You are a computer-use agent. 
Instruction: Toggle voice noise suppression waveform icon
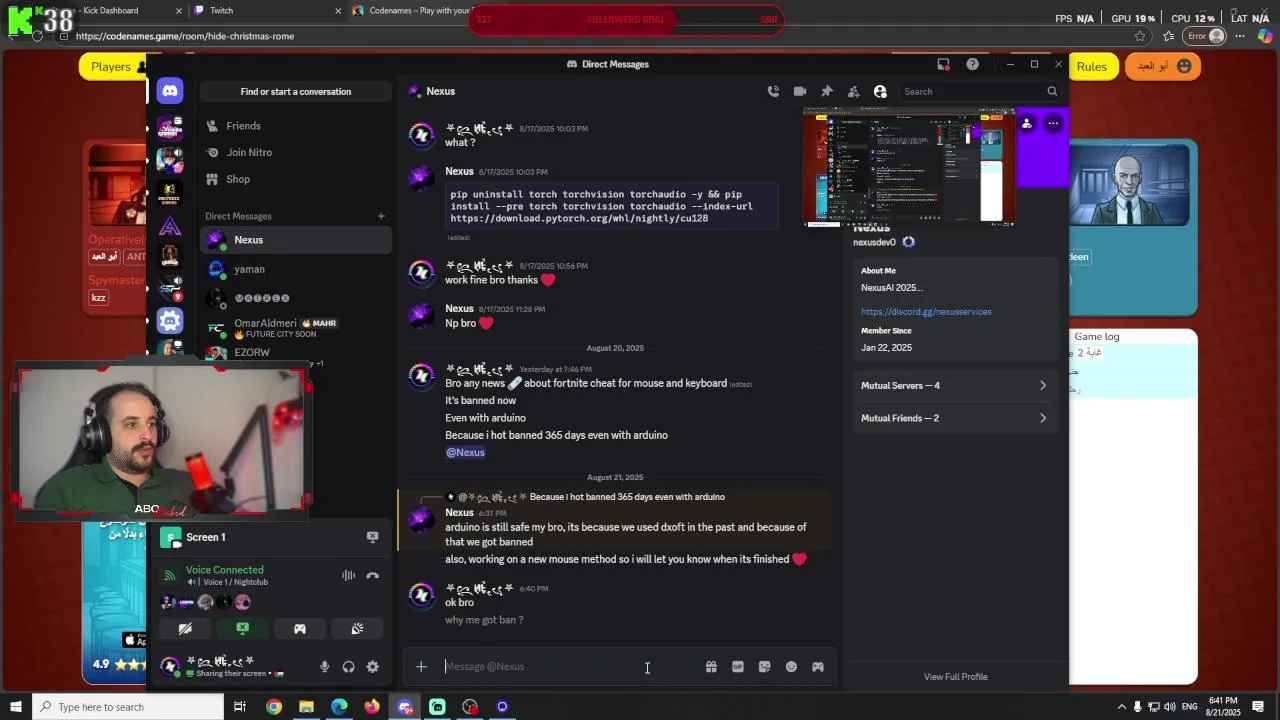tap(348, 575)
